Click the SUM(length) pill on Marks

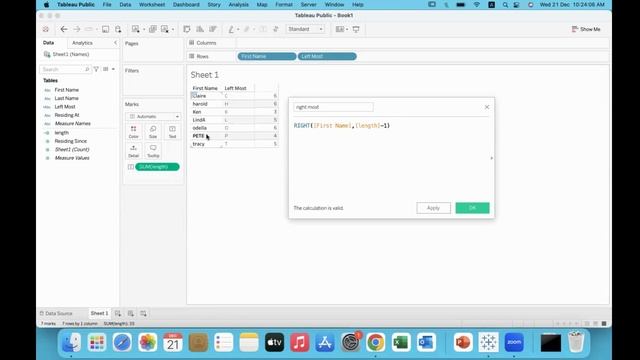pyautogui.click(x=157, y=167)
